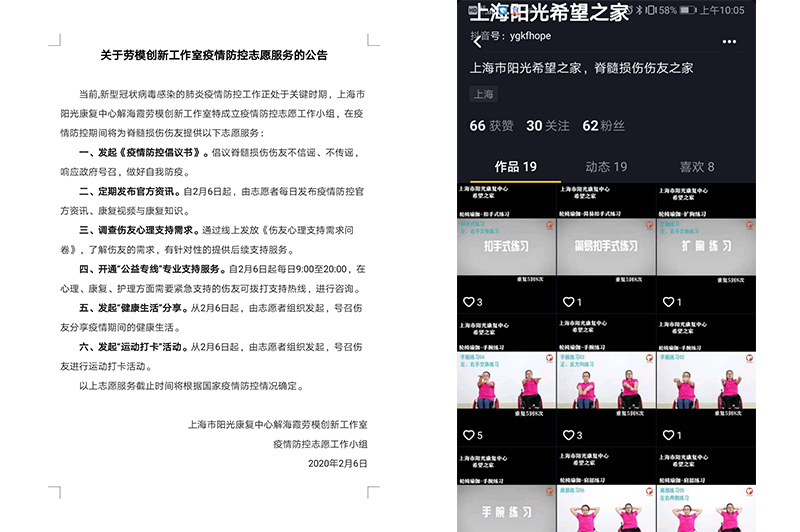This screenshot has height=532, width=800.
Task: Open the 手腕练习 video thumbnail
Action: click(506, 504)
